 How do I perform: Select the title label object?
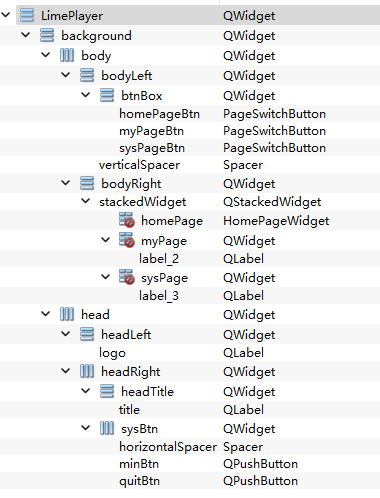129,410
